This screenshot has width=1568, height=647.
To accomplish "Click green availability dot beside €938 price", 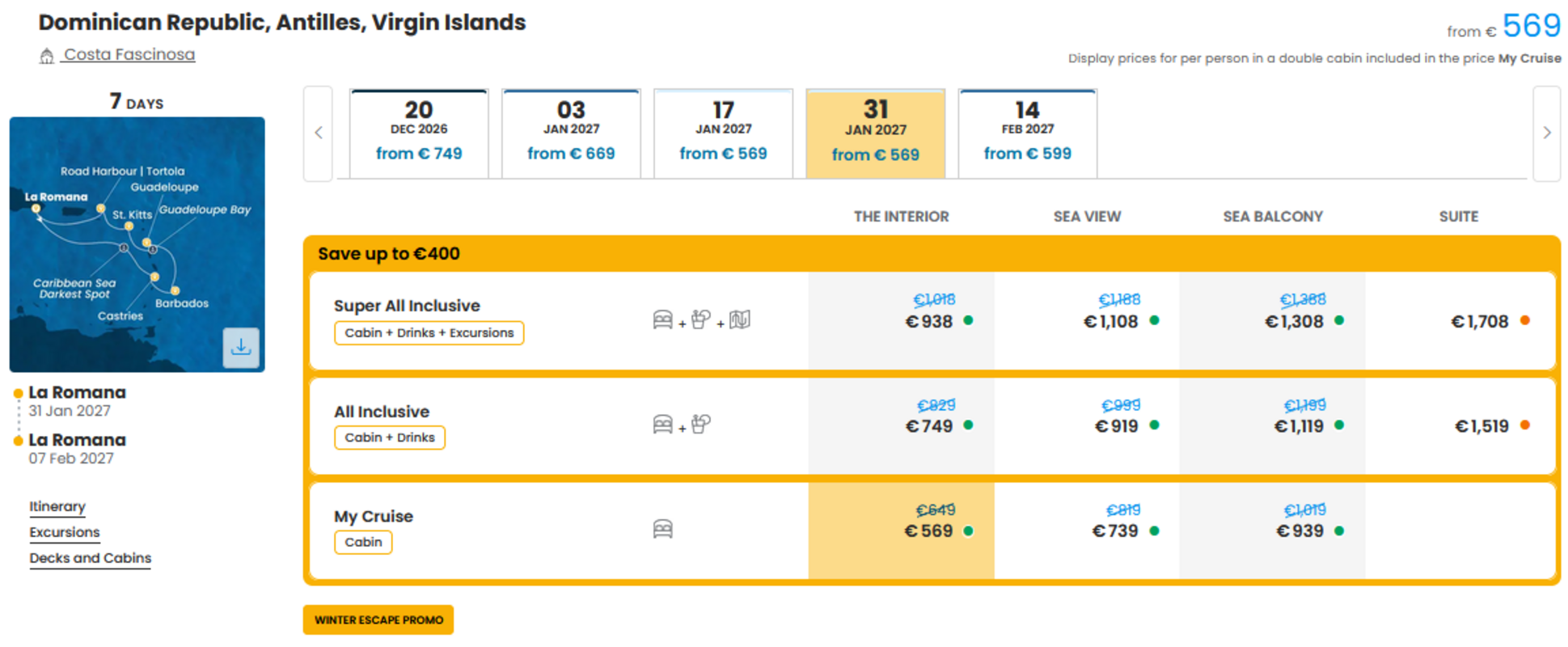I will [x=968, y=320].
